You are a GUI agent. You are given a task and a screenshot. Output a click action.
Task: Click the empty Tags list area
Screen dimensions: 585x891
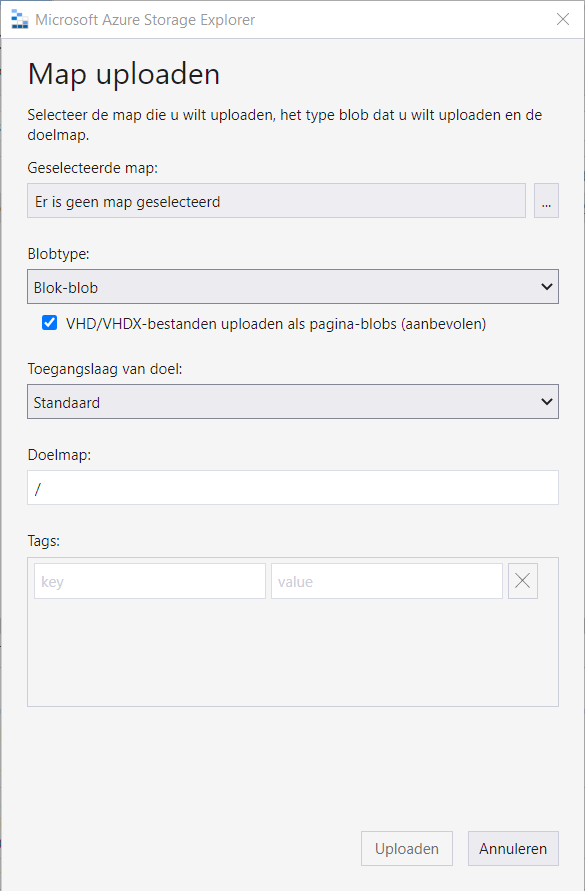tap(293, 653)
